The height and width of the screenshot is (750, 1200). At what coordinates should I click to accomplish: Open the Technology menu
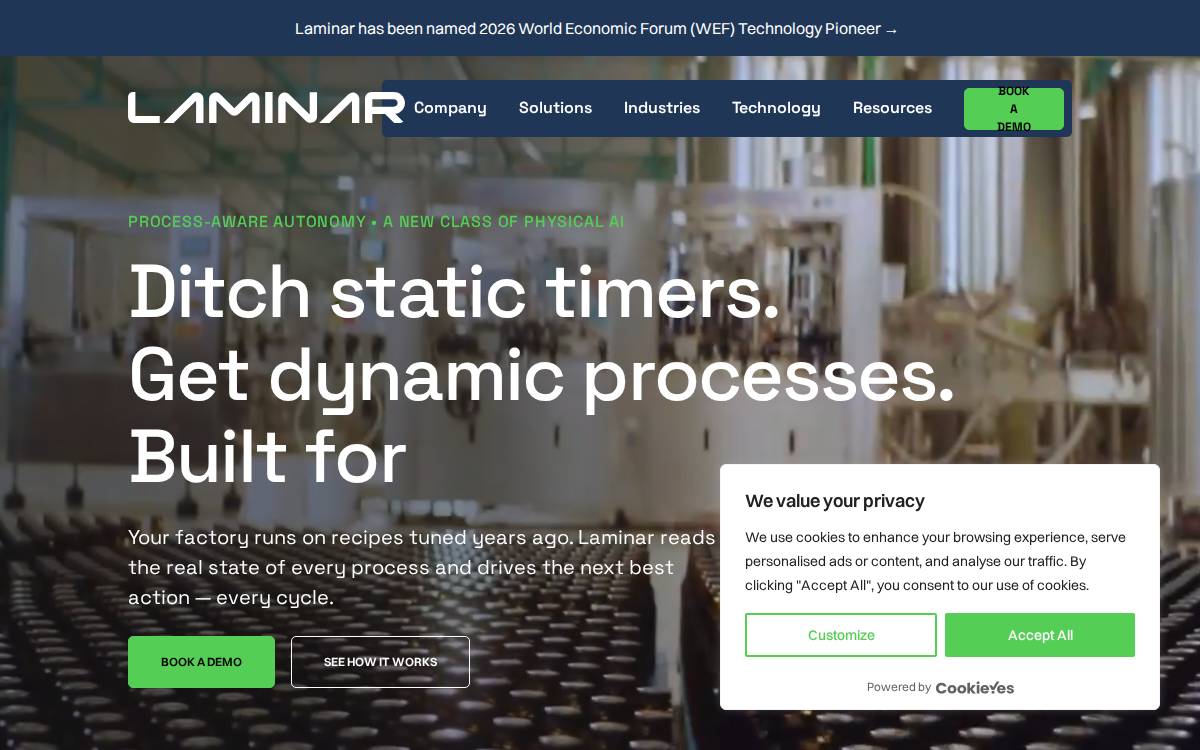pyautogui.click(x=776, y=108)
